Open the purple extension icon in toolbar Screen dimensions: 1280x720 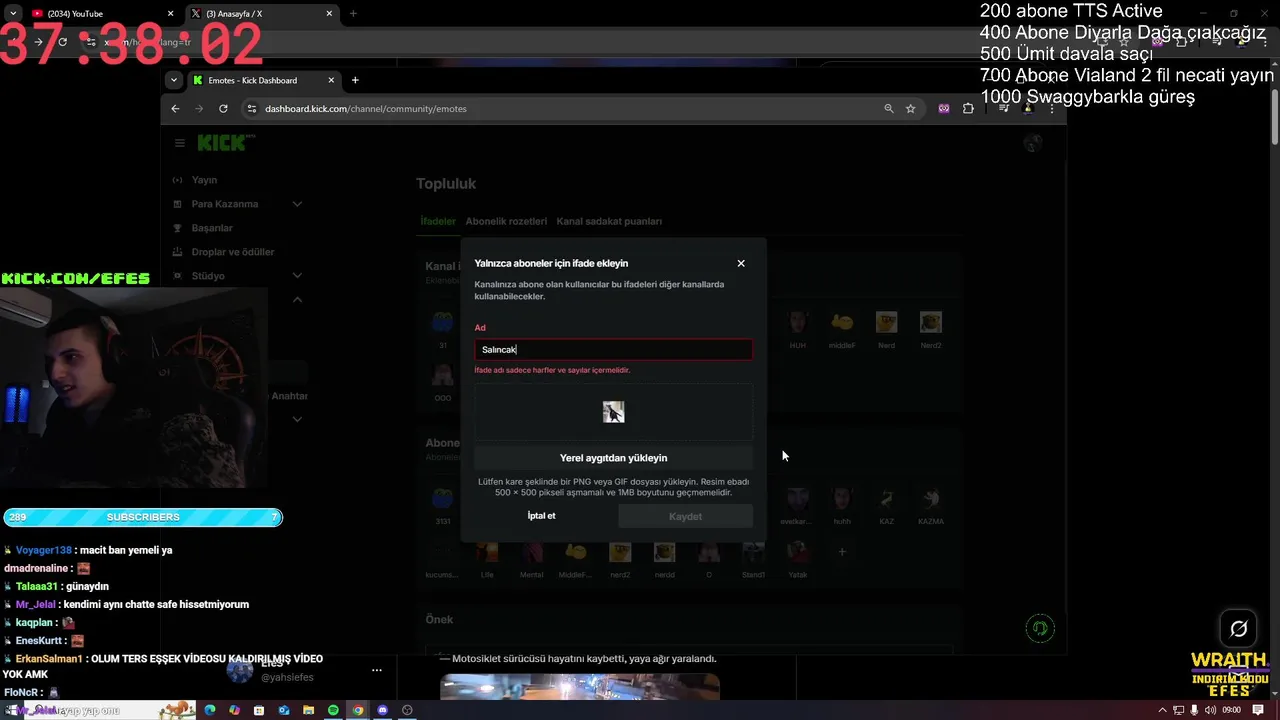943,108
